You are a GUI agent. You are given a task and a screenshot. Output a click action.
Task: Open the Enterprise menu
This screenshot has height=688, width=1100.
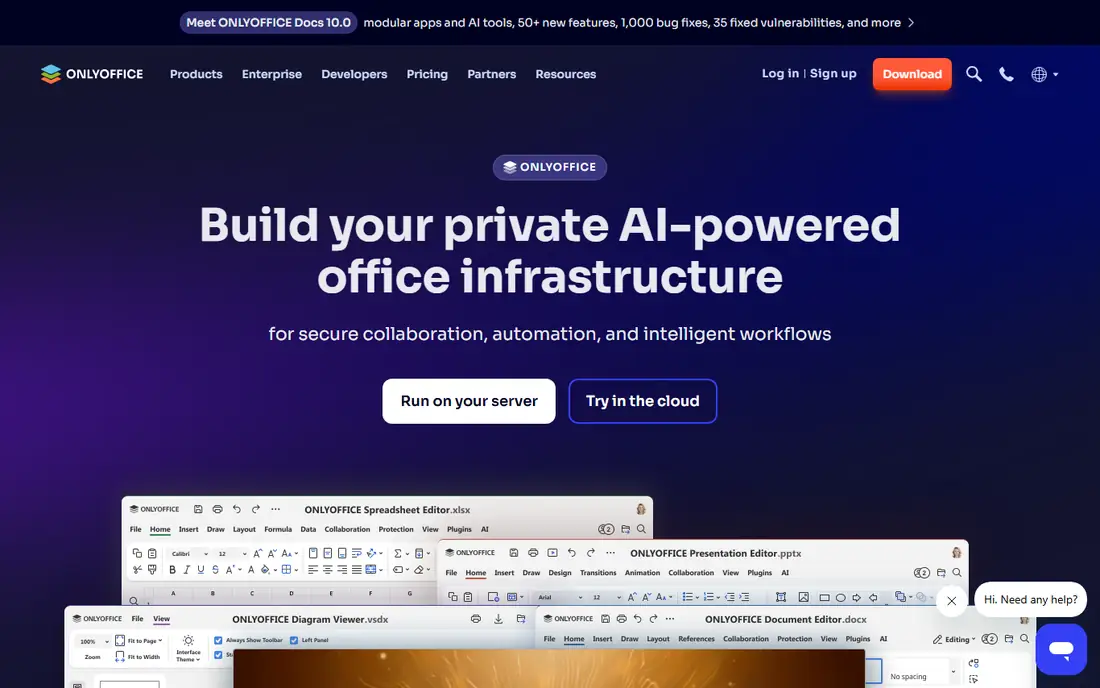(271, 74)
